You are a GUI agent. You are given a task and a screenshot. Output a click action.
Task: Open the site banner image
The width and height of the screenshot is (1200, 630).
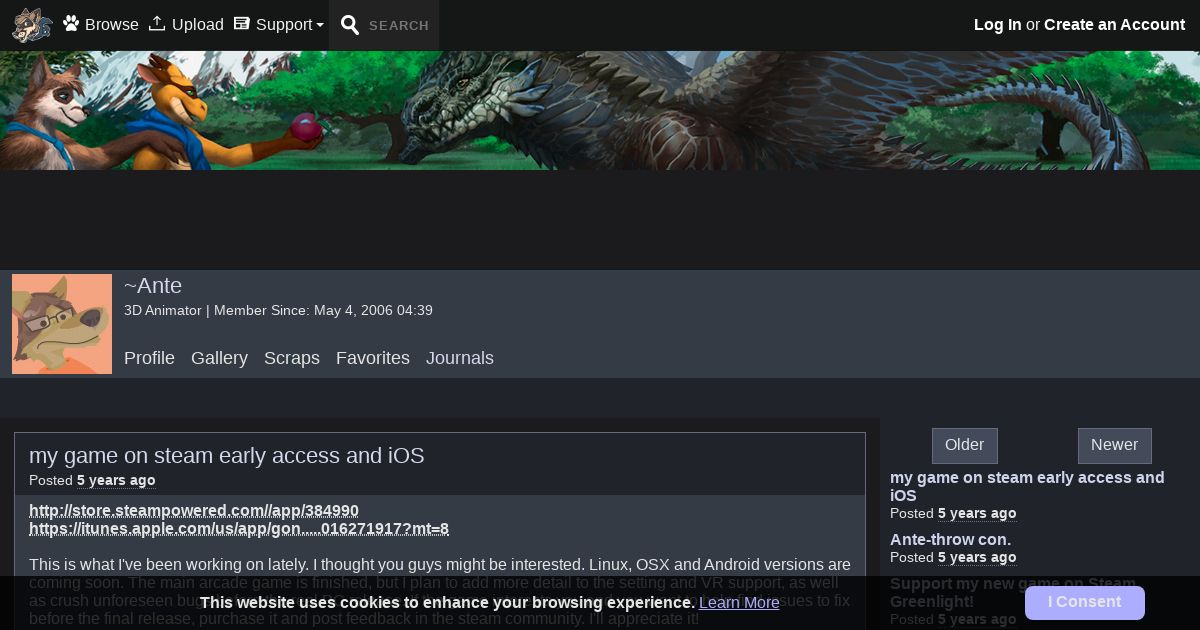click(x=600, y=110)
